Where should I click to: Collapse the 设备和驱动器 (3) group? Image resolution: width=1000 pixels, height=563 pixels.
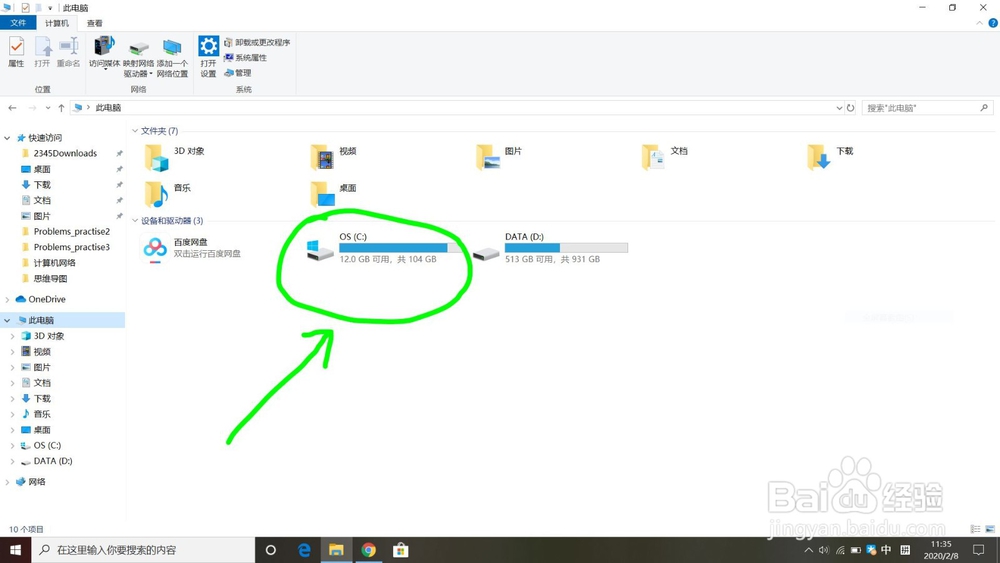pos(135,221)
